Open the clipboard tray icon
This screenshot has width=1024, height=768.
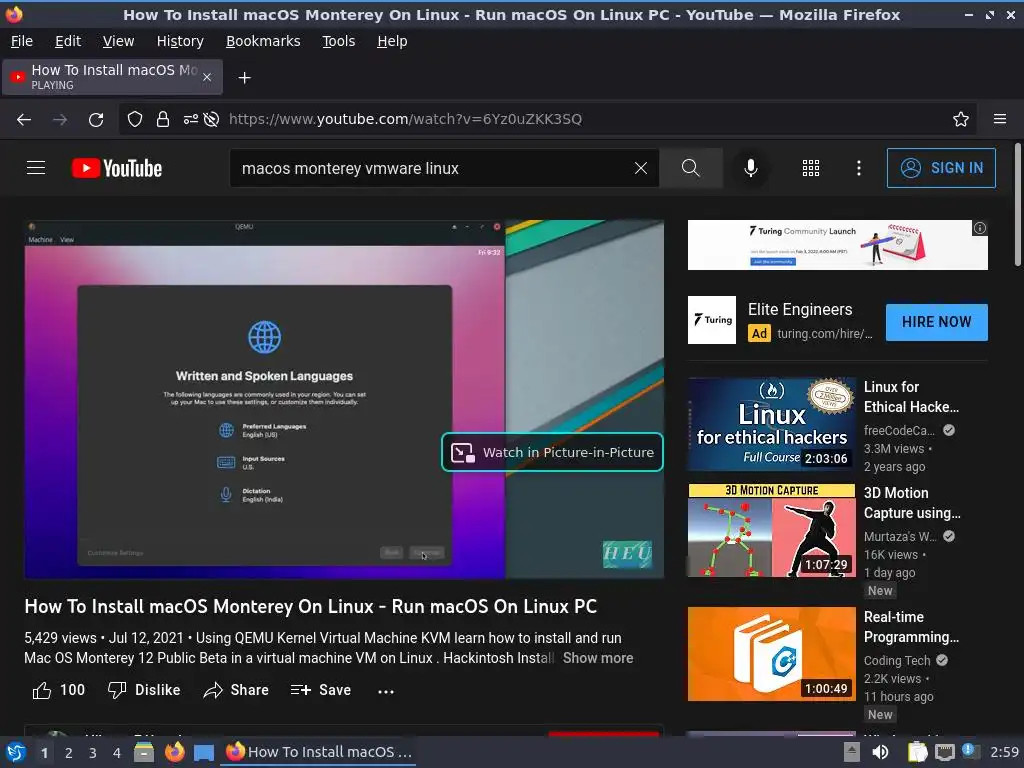point(917,752)
